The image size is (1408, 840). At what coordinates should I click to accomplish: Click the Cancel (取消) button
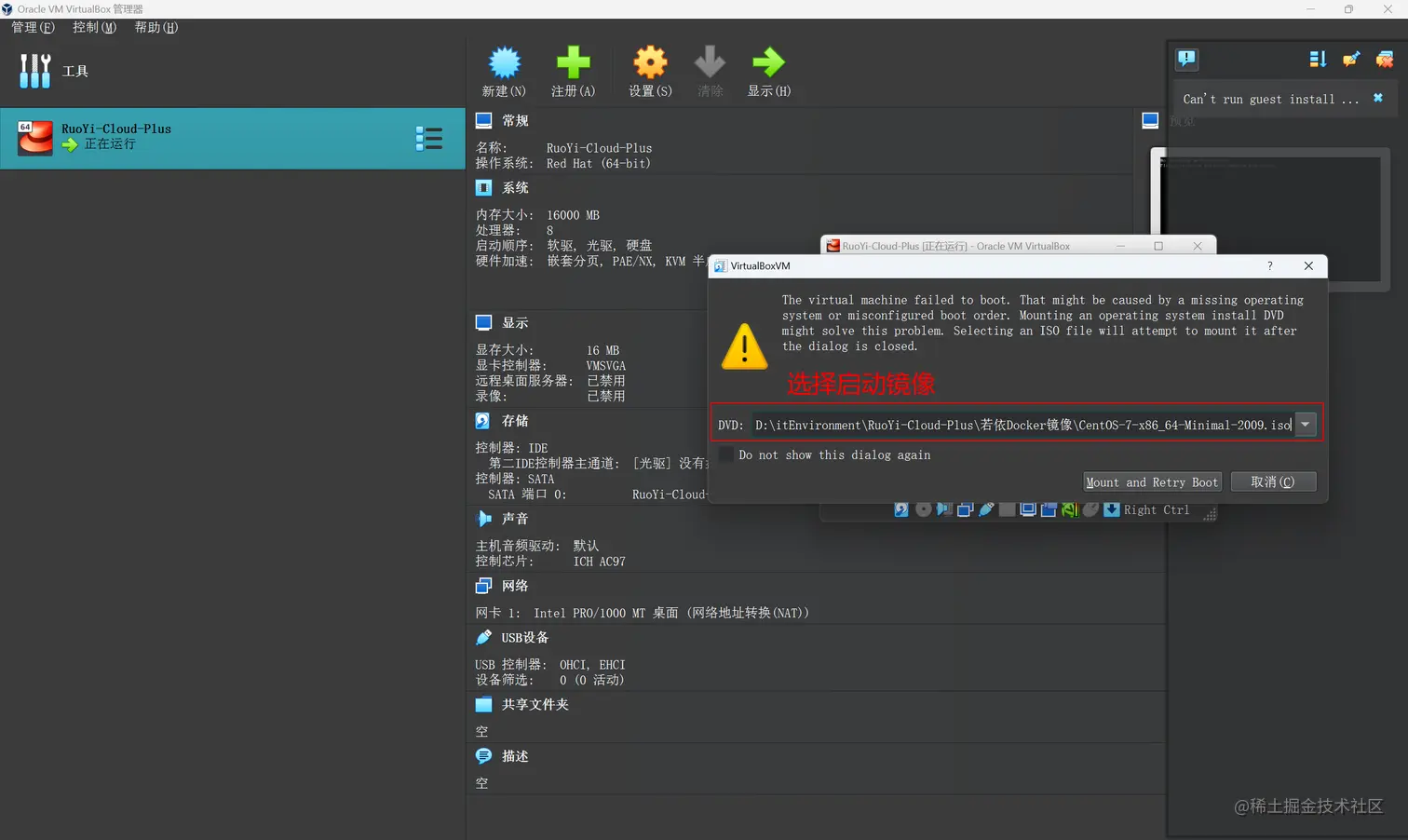1273,481
